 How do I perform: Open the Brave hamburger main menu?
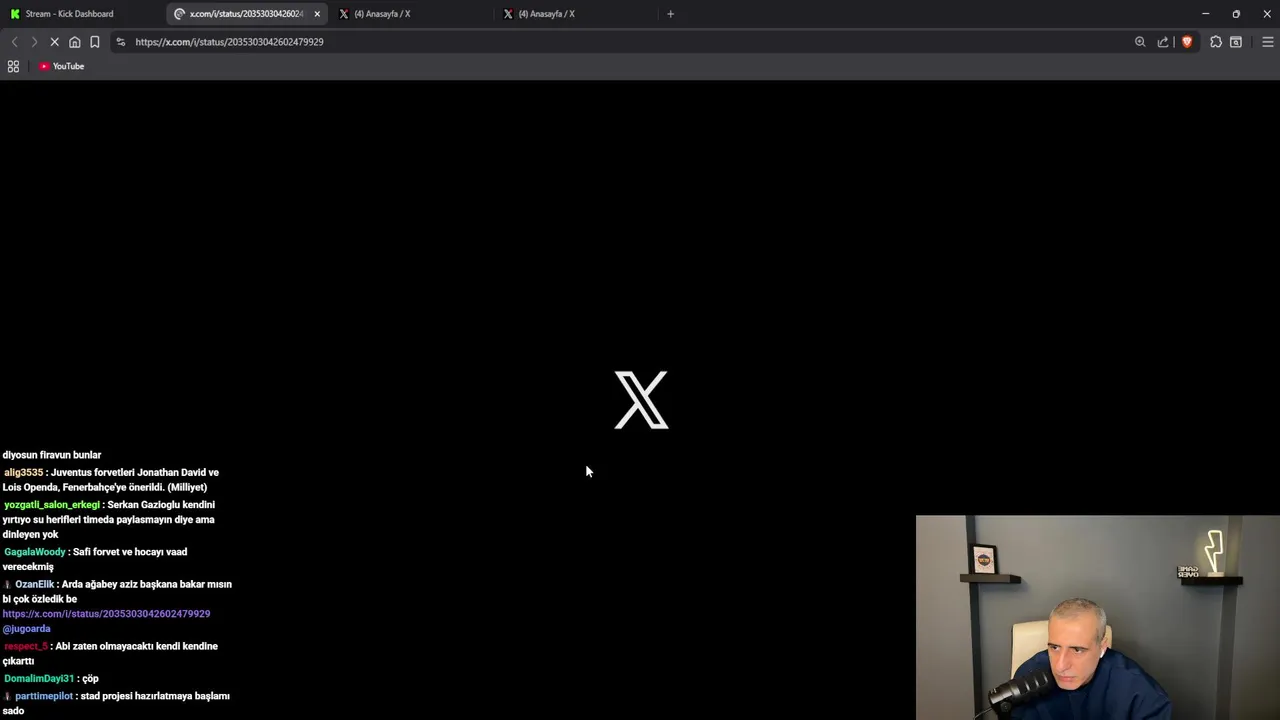point(1267,42)
